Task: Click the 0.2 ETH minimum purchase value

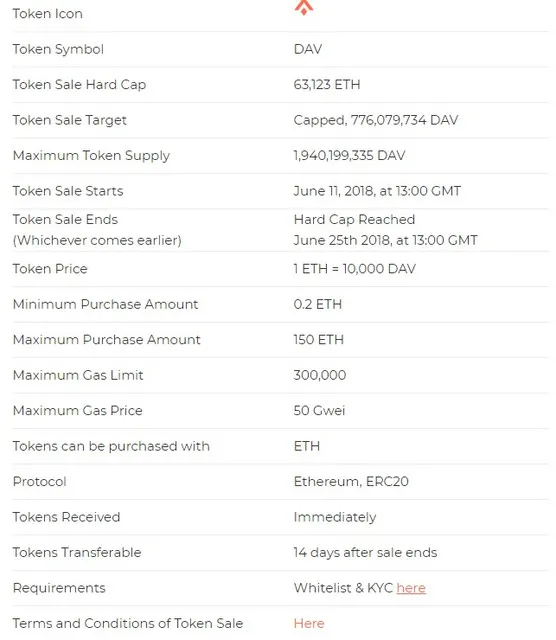Action: tap(318, 304)
